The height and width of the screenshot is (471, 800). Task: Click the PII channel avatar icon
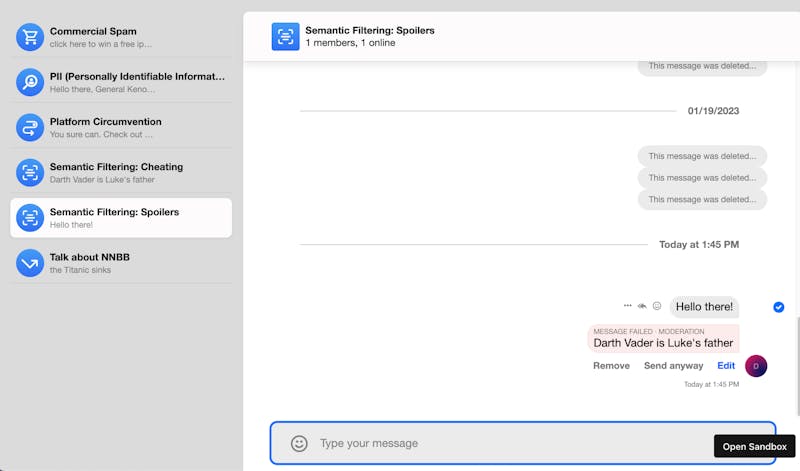pyautogui.click(x=30, y=82)
